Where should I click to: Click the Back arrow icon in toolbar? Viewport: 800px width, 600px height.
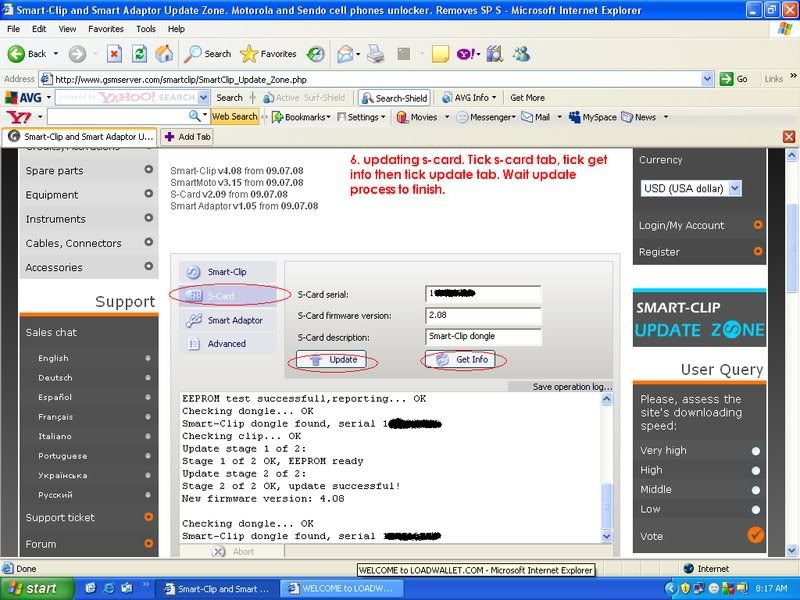16,54
